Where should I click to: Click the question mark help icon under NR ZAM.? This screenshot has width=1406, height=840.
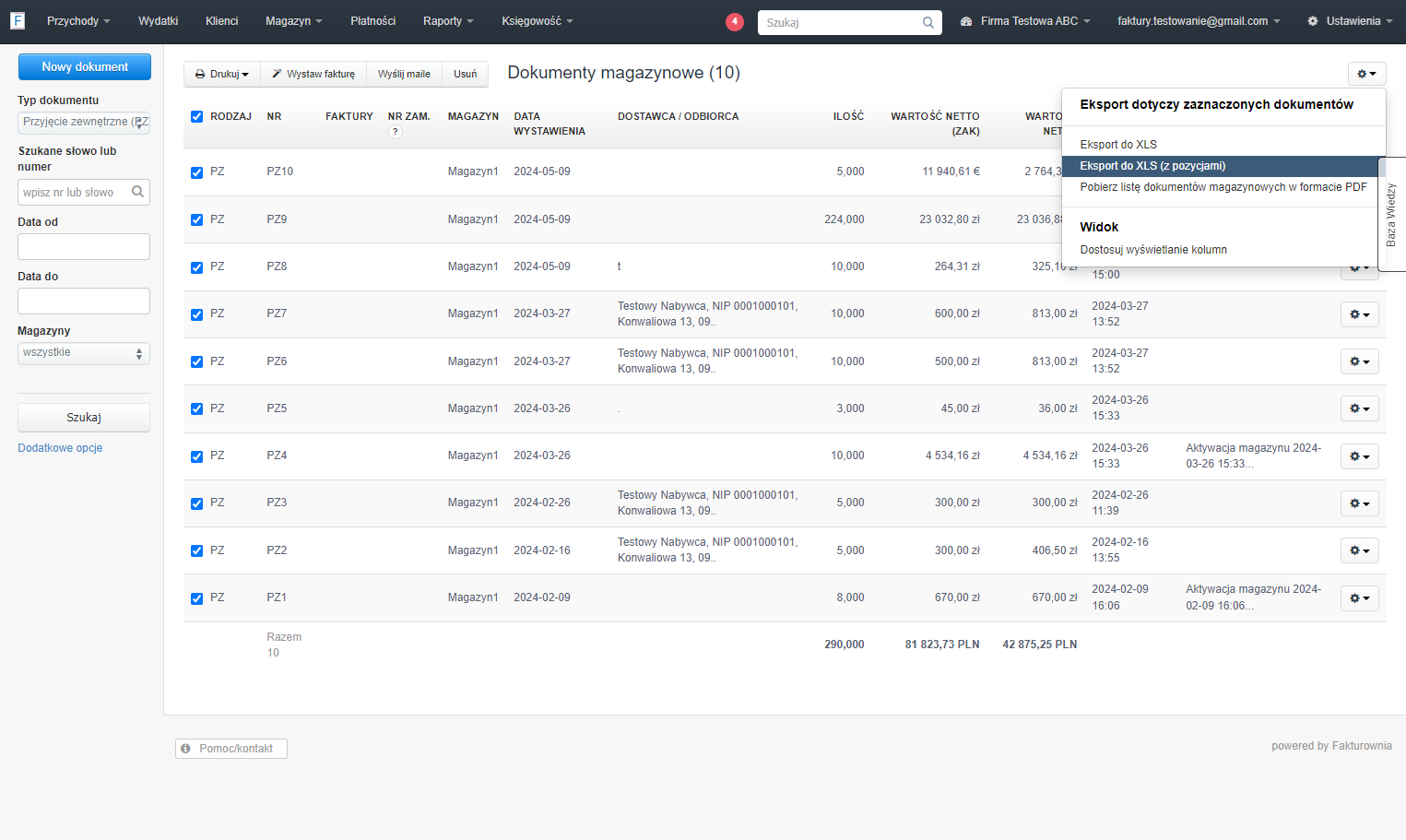396,132
